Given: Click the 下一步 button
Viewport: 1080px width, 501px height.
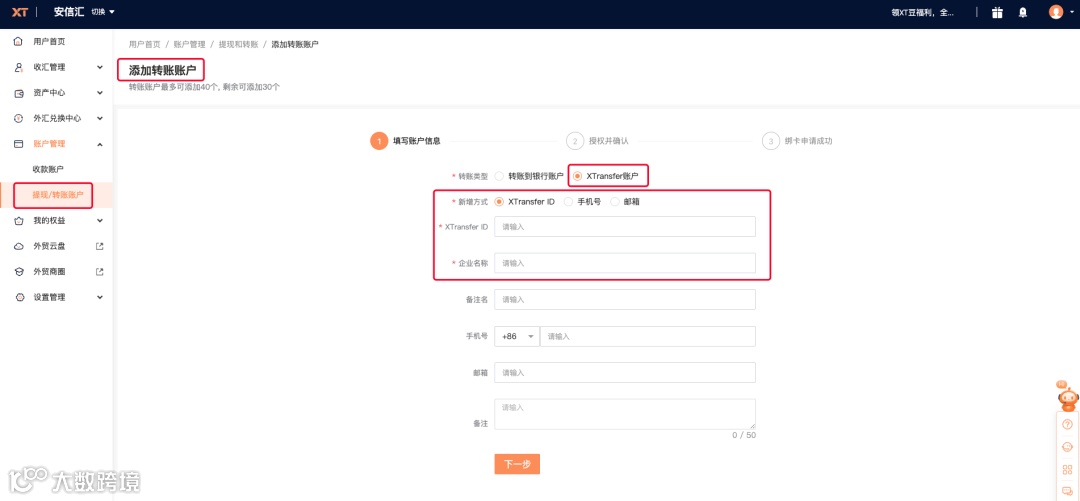Looking at the screenshot, I should coord(517,464).
